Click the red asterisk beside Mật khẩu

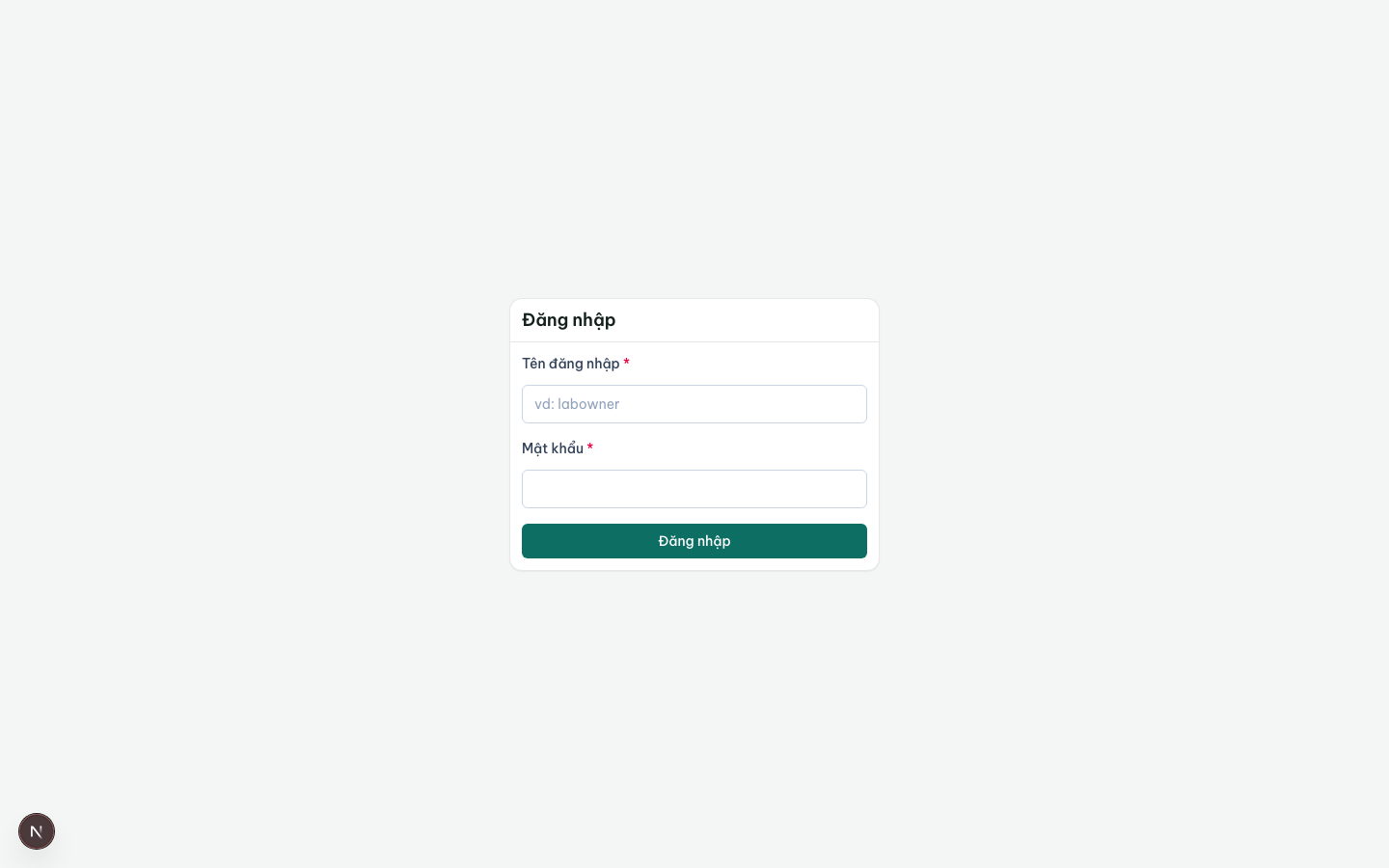pyautogui.click(x=589, y=448)
